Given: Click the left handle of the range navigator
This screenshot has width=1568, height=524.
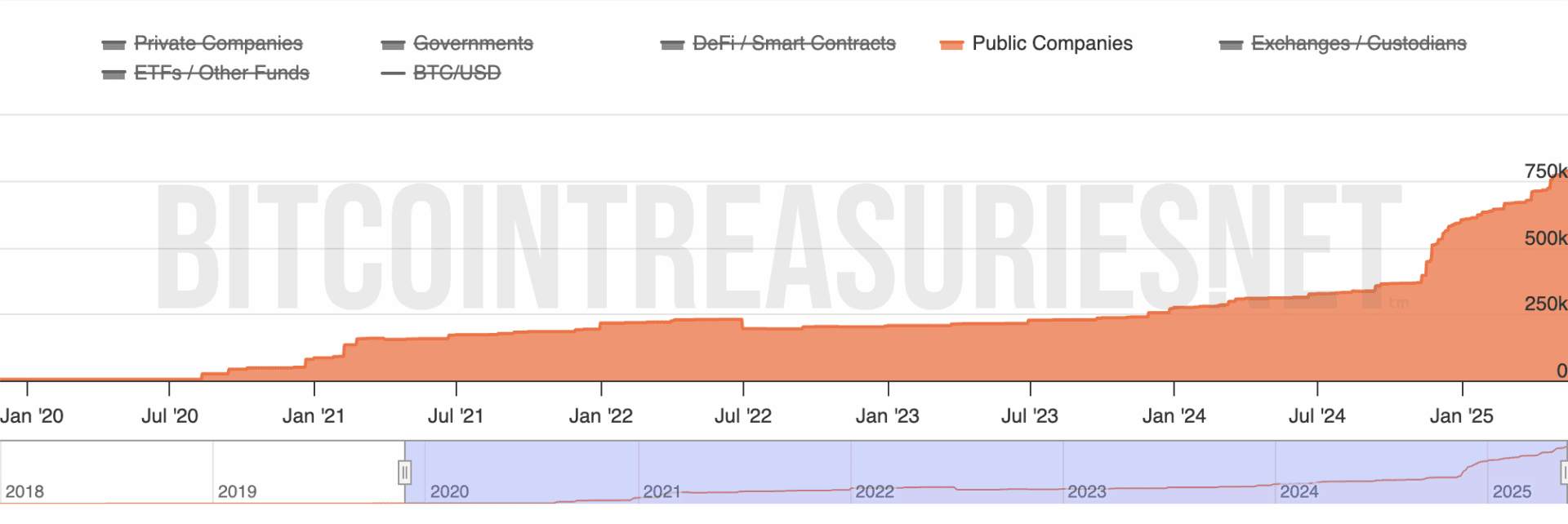Looking at the screenshot, I should coord(404,473).
